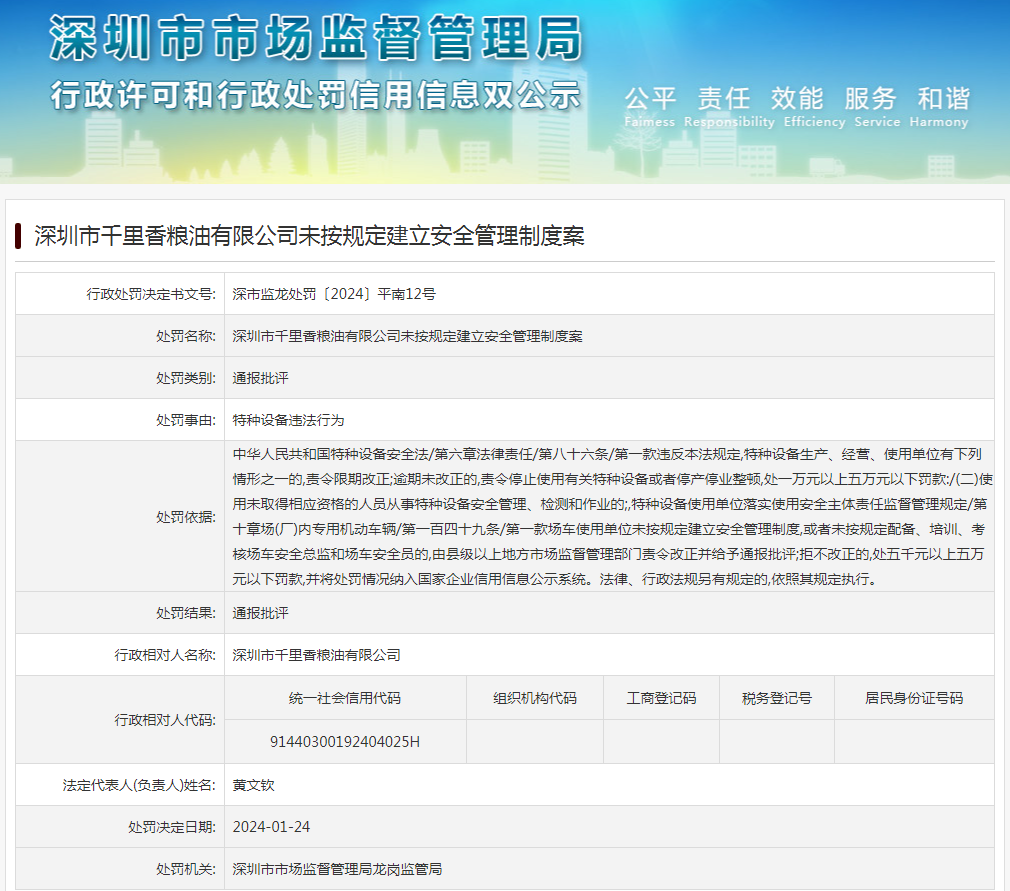Screen dimensions: 1010x891
Task: Click the 统一社会信用代码 column header
Action: pyautogui.click(x=345, y=698)
